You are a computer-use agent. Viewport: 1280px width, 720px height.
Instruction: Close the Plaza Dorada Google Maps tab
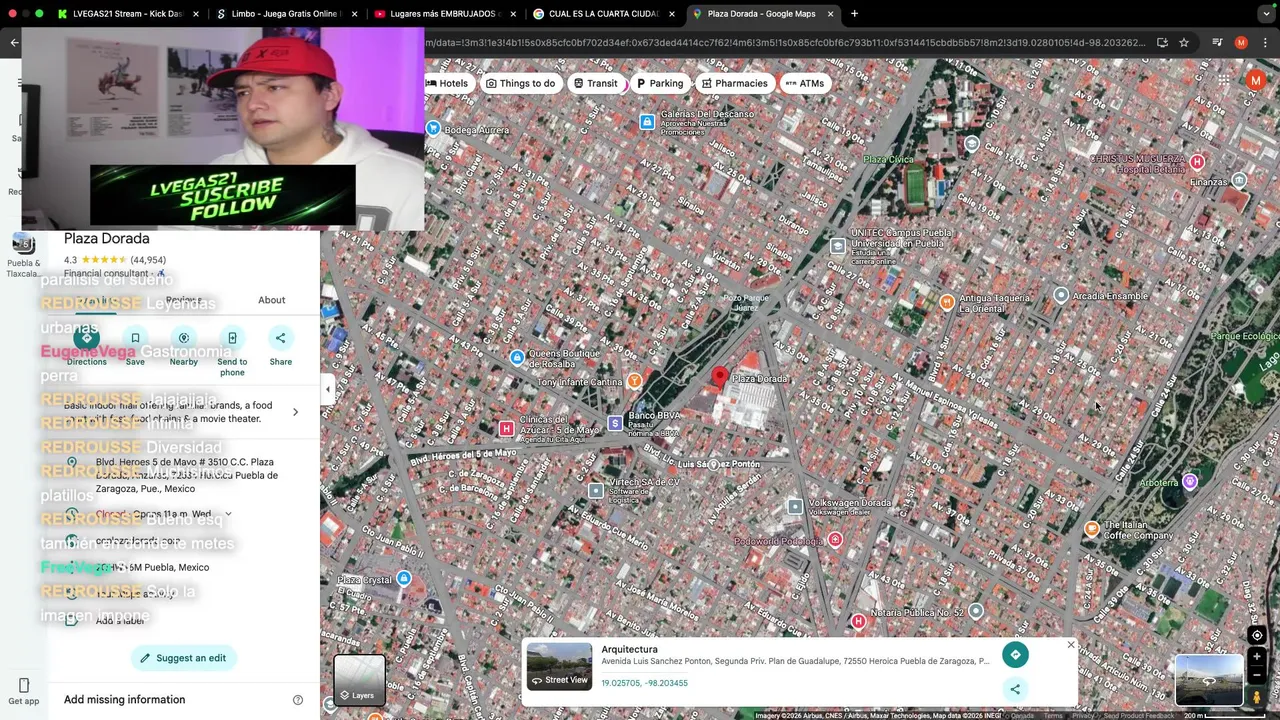[830, 14]
